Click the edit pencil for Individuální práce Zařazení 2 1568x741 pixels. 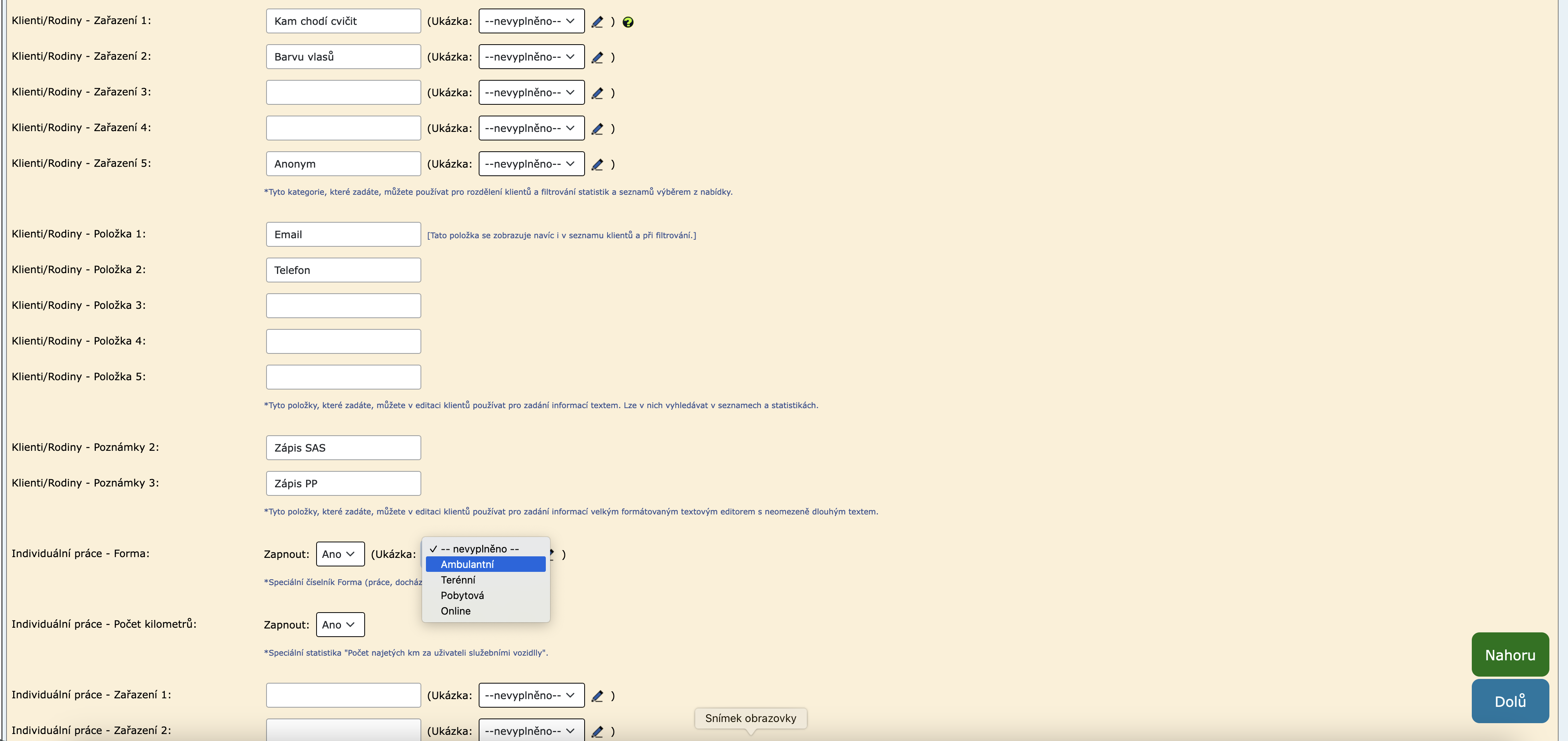pyautogui.click(x=597, y=731)
